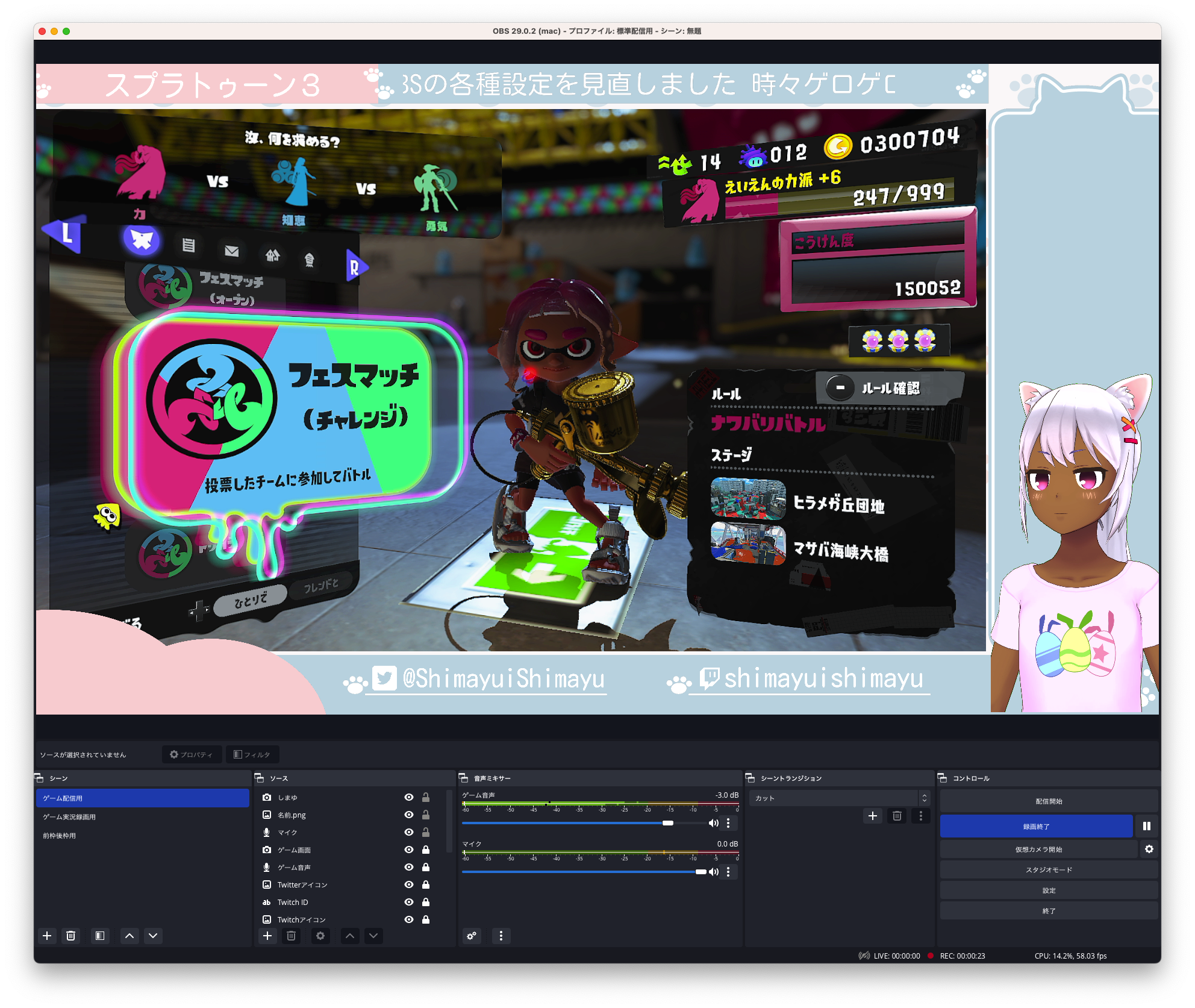Open source properties gear in Sources panel
Image resolution: width=1195 pixels, height=1008 pixels.
(x=320, y=936)
